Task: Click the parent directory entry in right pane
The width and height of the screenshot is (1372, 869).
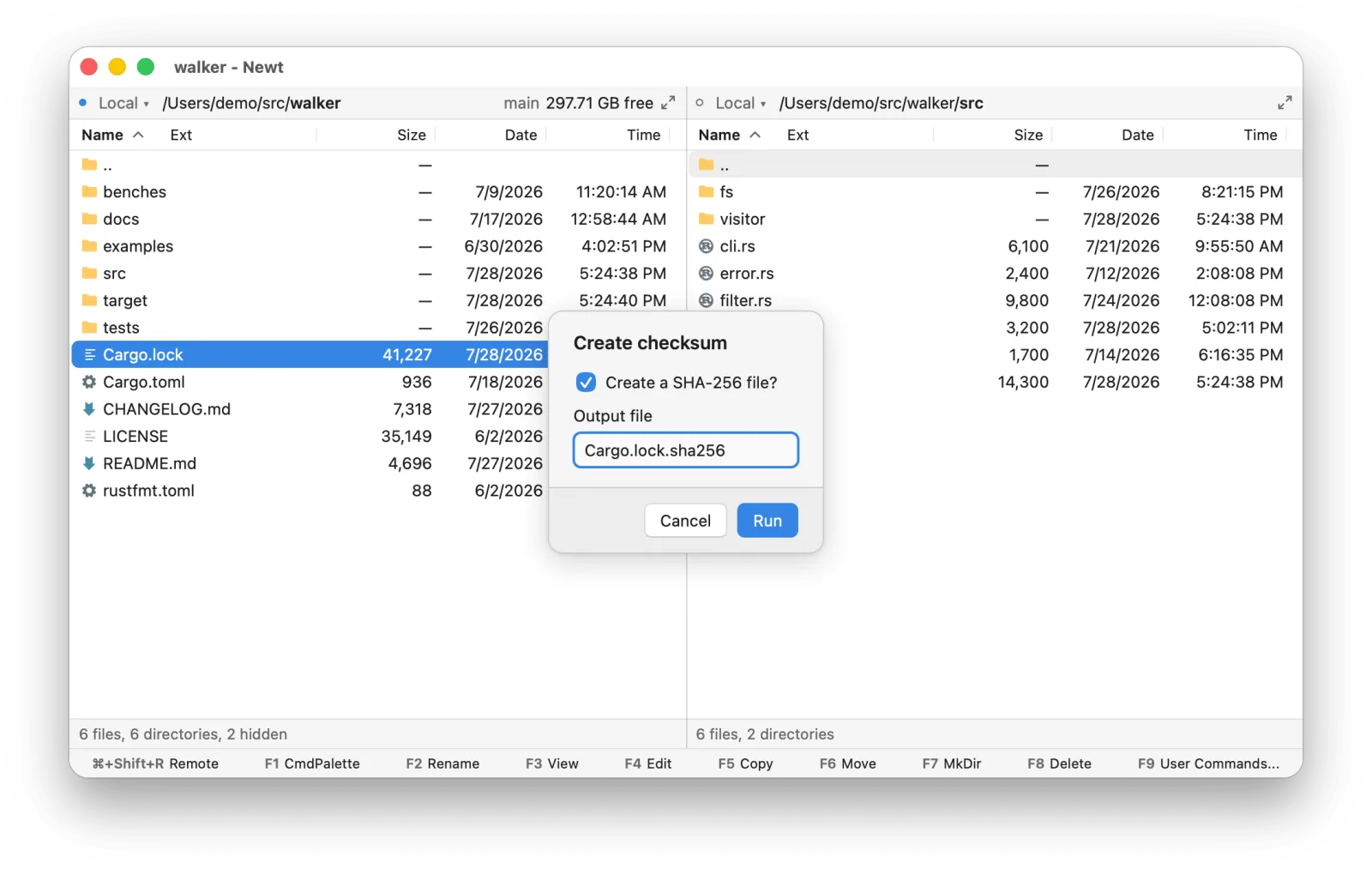Action: pyautogui.click(x=995, y=165)
